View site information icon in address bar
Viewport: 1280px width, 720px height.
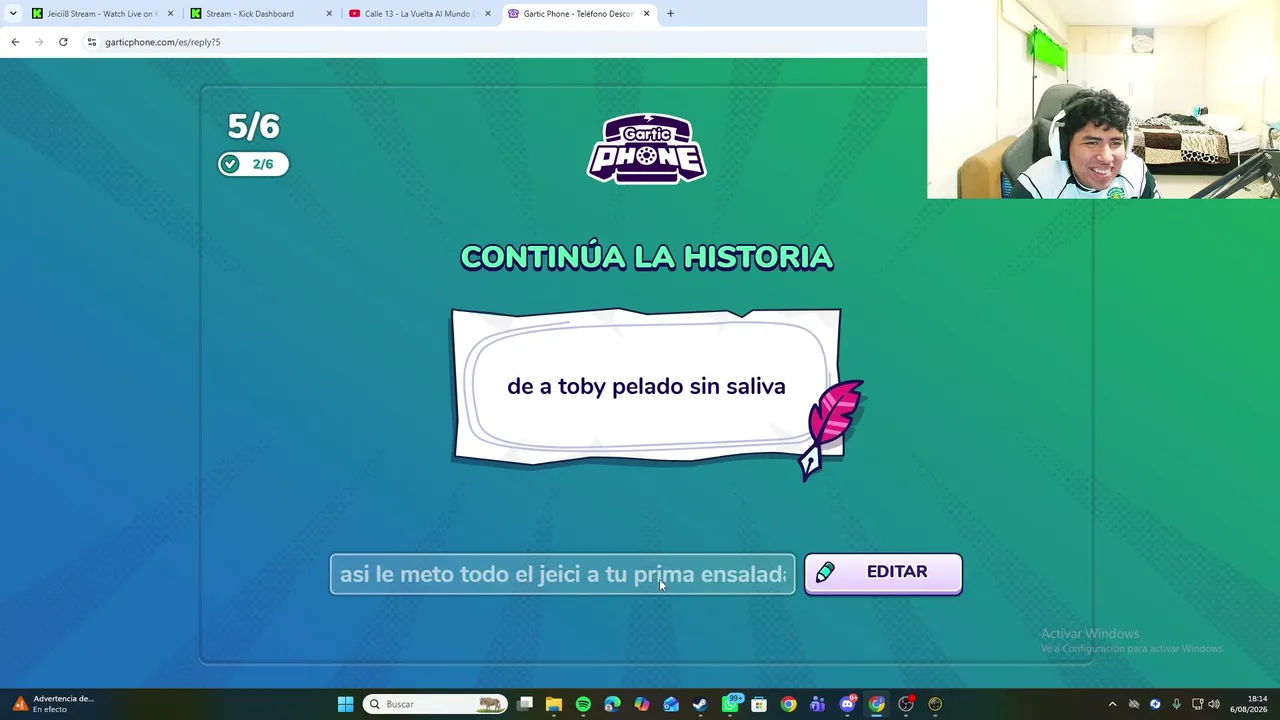tap(92, 42)
